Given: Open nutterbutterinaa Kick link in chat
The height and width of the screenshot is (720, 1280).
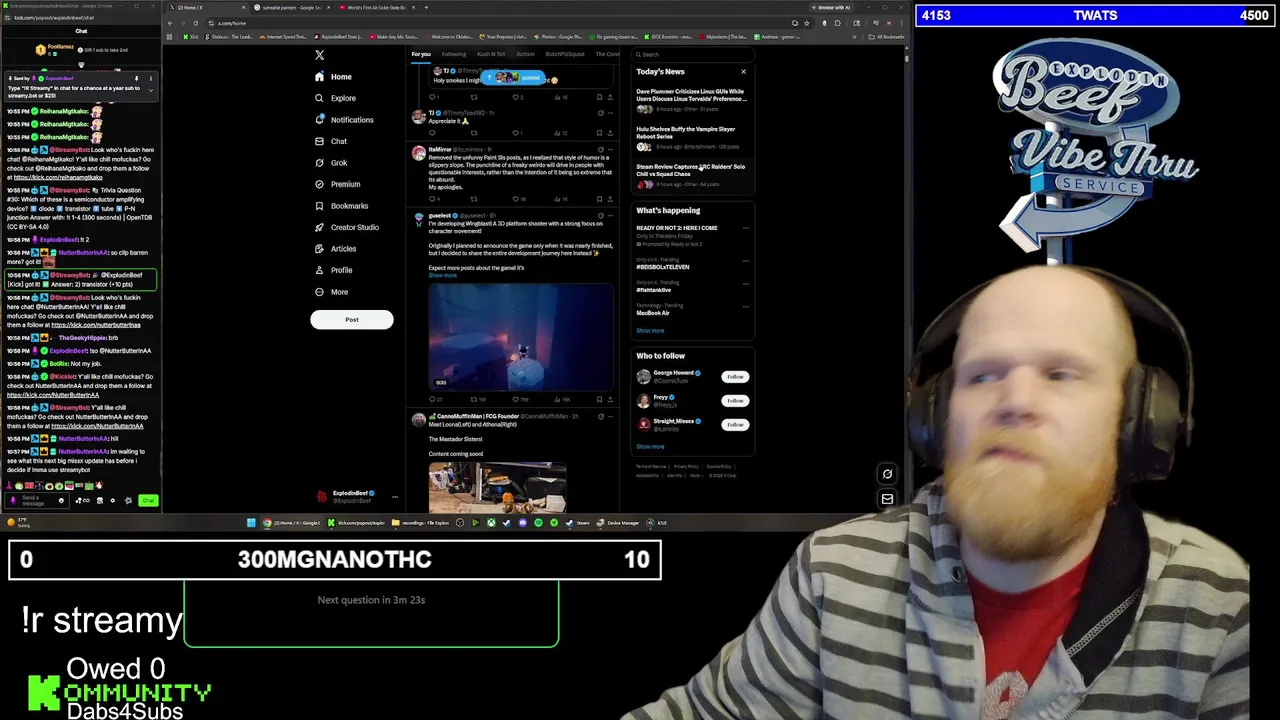Looking at the screenshot, I should pyautogui.click(x=96, y=325).
